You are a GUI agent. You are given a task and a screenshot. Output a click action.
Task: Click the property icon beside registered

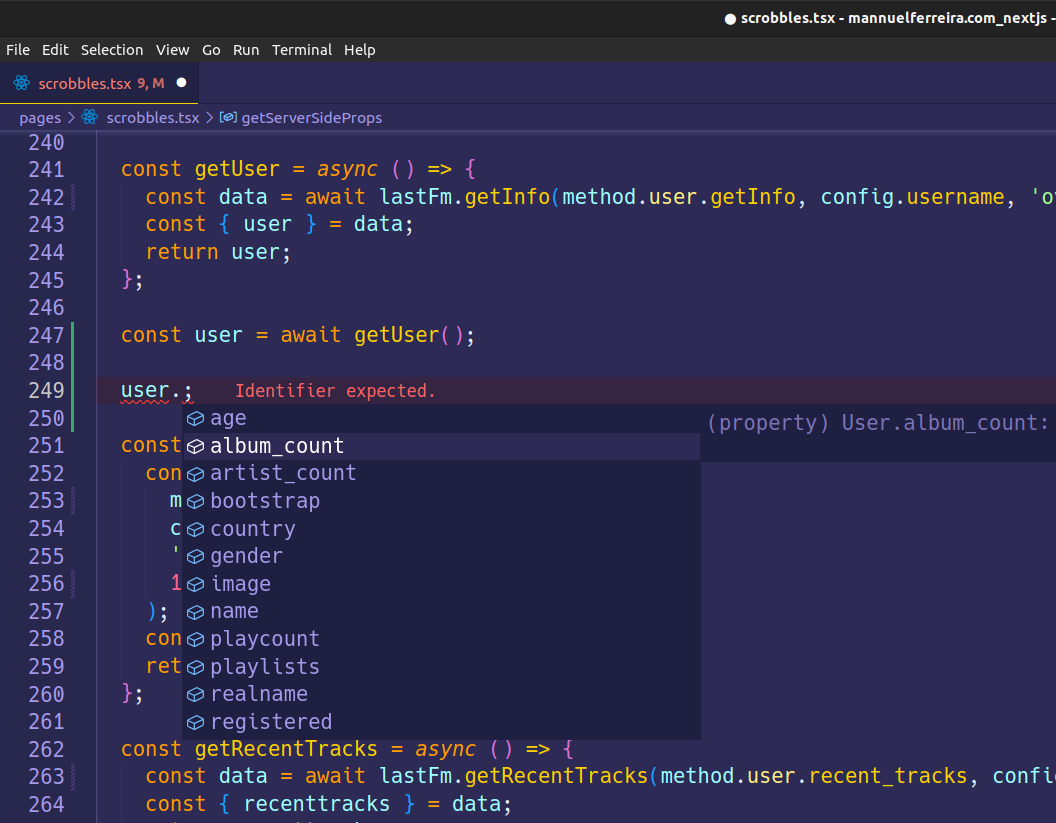pyautogui.click(x=195, y=723)
